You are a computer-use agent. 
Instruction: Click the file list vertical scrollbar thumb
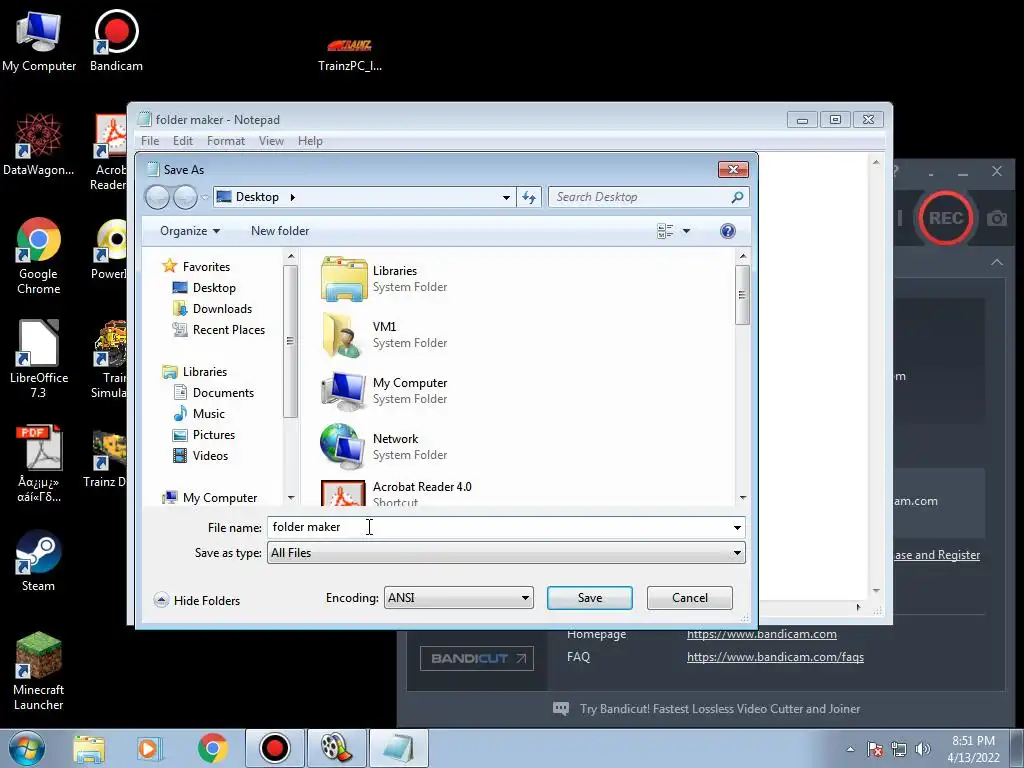click(742, 295)
